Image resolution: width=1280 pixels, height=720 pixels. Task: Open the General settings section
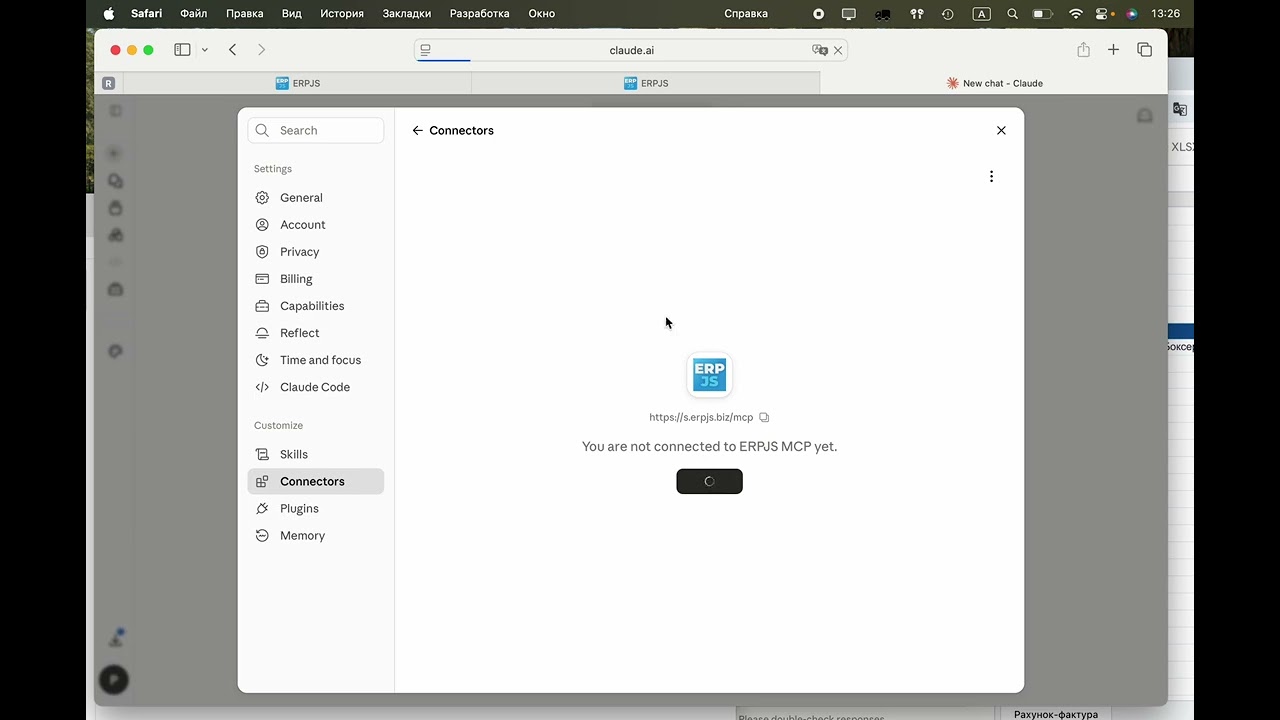pyautogui.click(x=315, y=198)
